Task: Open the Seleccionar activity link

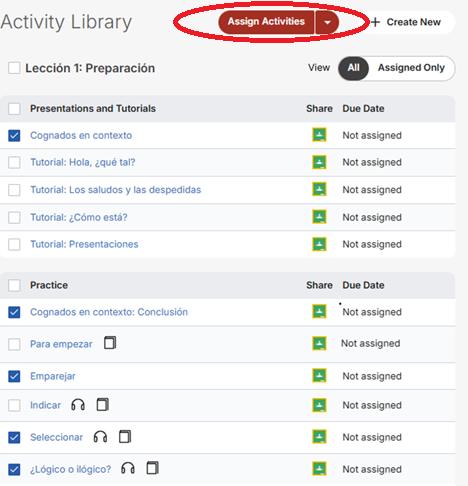Action: click(56, 437)
